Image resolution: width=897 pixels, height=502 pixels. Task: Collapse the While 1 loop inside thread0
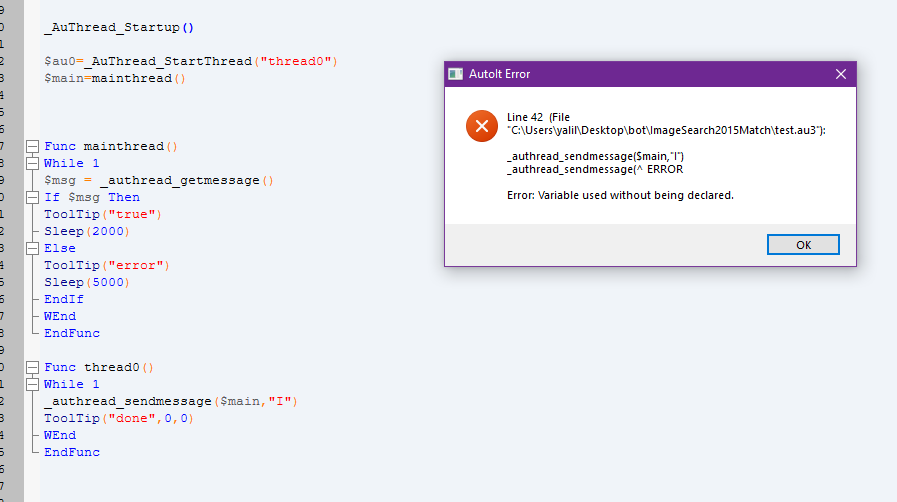33,384
